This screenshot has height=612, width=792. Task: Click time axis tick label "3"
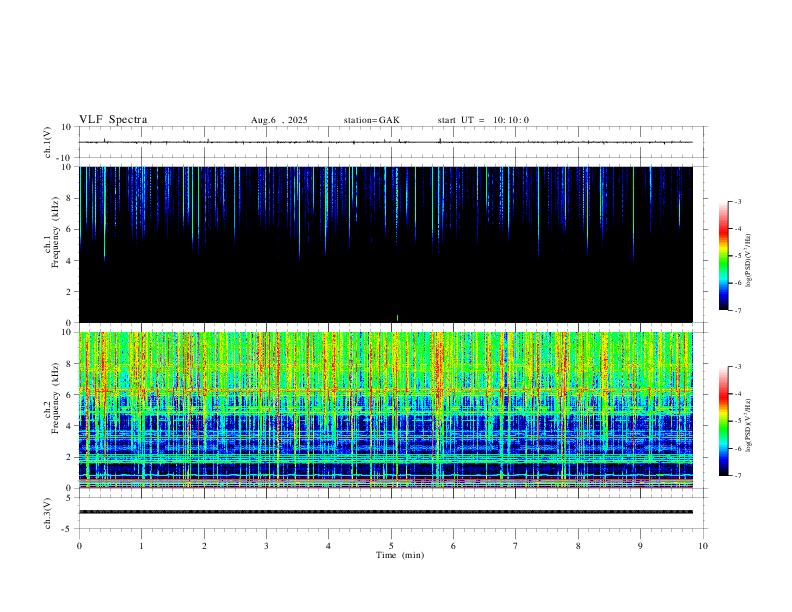click(x=266, y=546)
